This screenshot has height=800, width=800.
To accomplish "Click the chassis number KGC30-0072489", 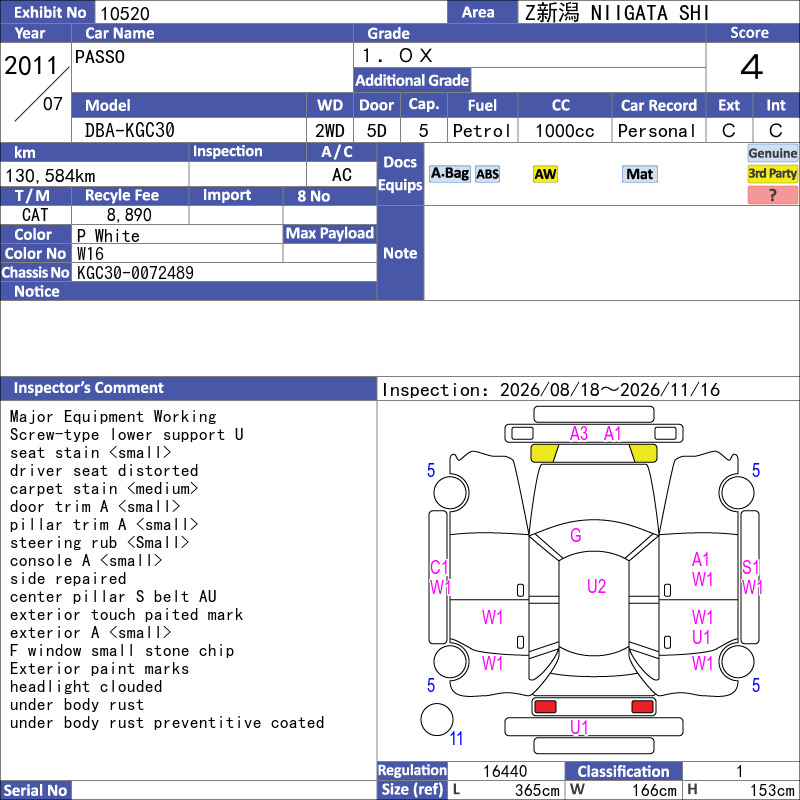I will click(x=135, y=273).
